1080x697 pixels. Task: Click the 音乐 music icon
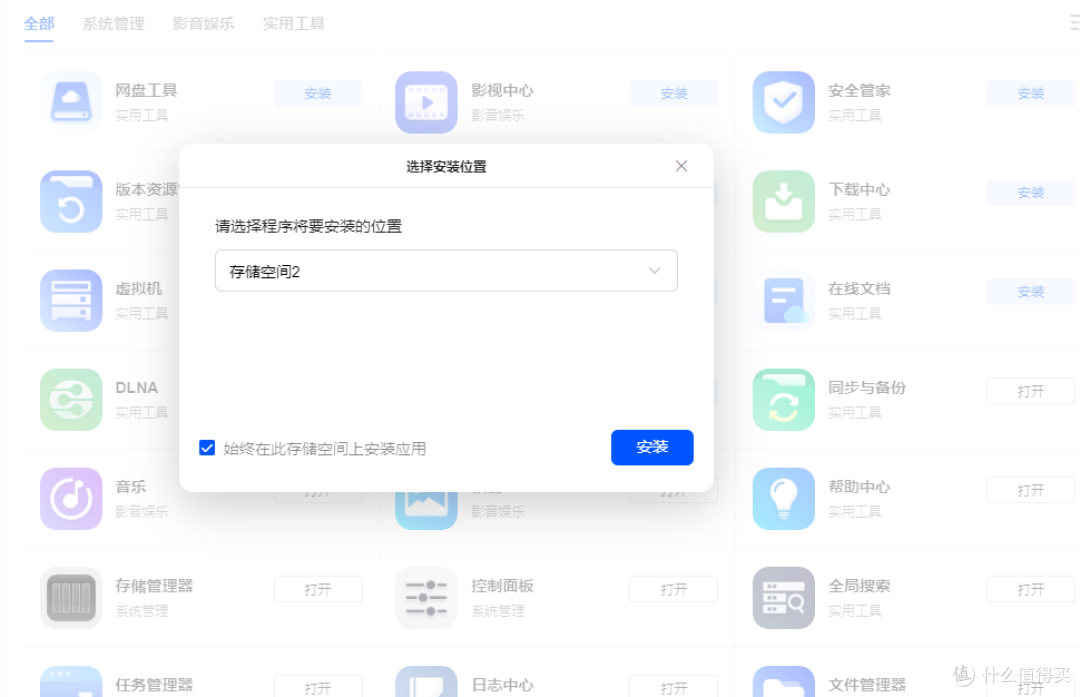click(x=71, y=499)
